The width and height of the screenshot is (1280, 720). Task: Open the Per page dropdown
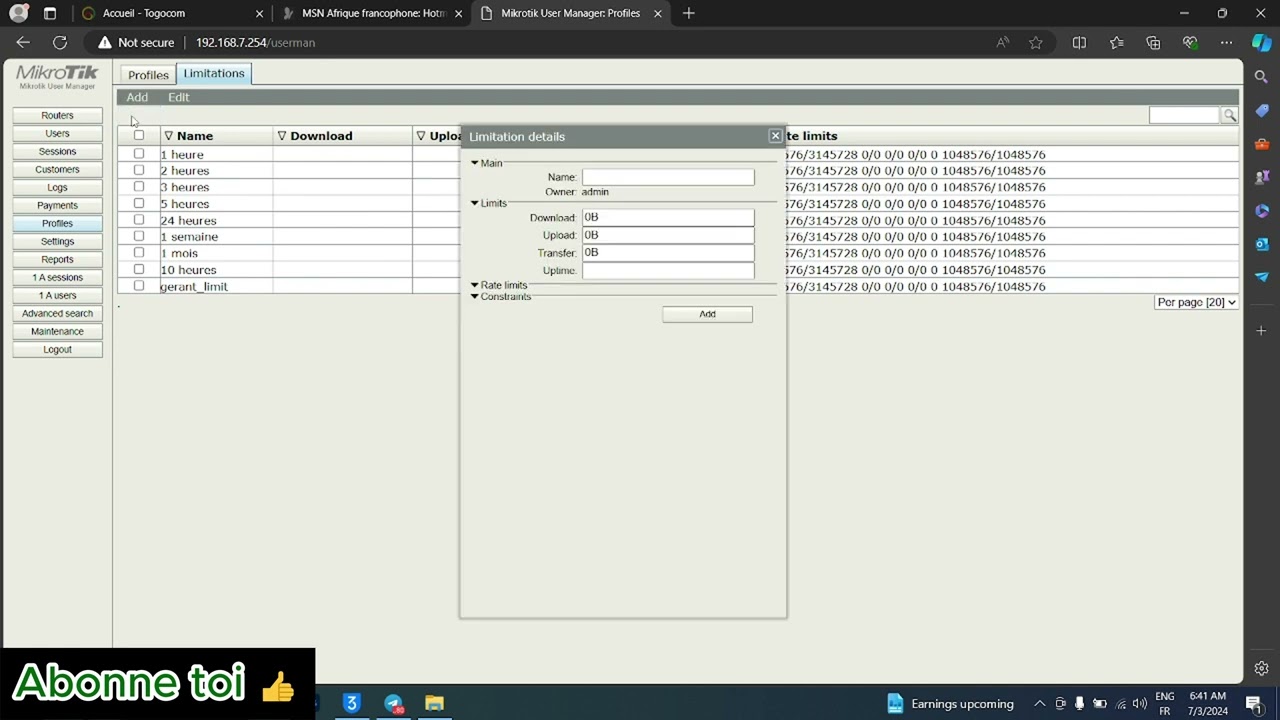(1196, 302)
